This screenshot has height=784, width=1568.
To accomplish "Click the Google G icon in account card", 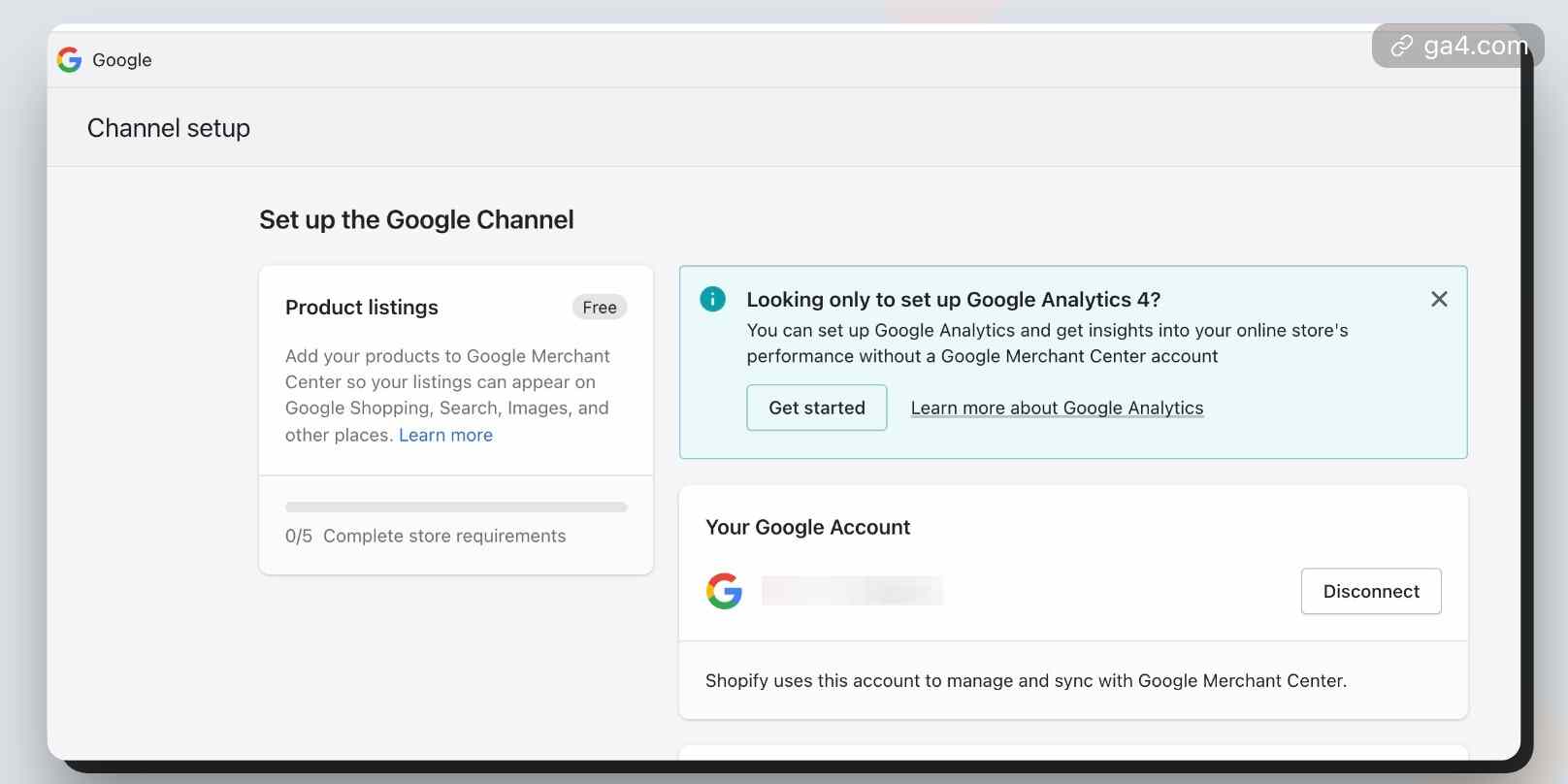I will coord(724,591).
